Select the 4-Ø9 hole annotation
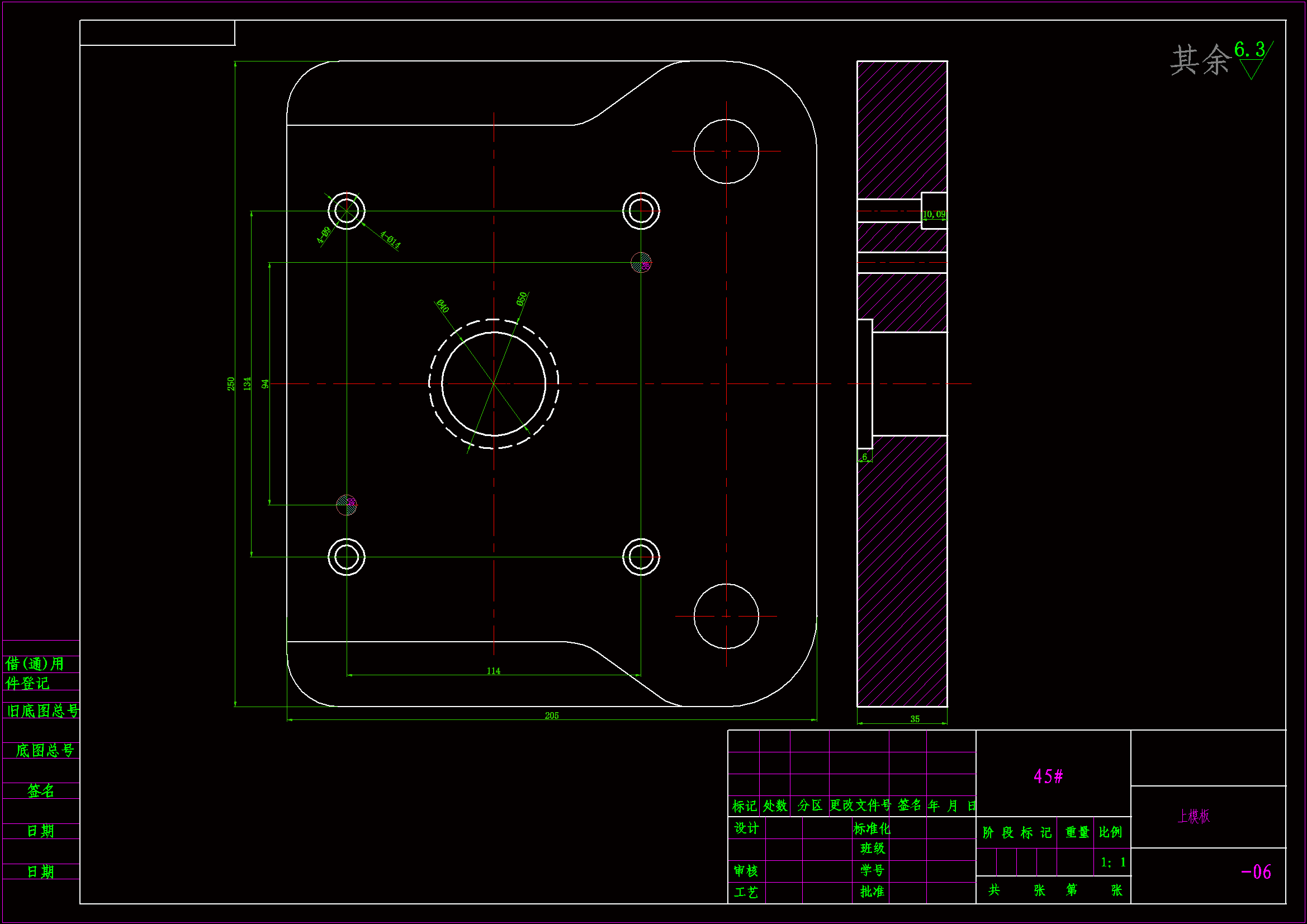Viewport: 1307px width, 924px height. click(x=324, y=235)
